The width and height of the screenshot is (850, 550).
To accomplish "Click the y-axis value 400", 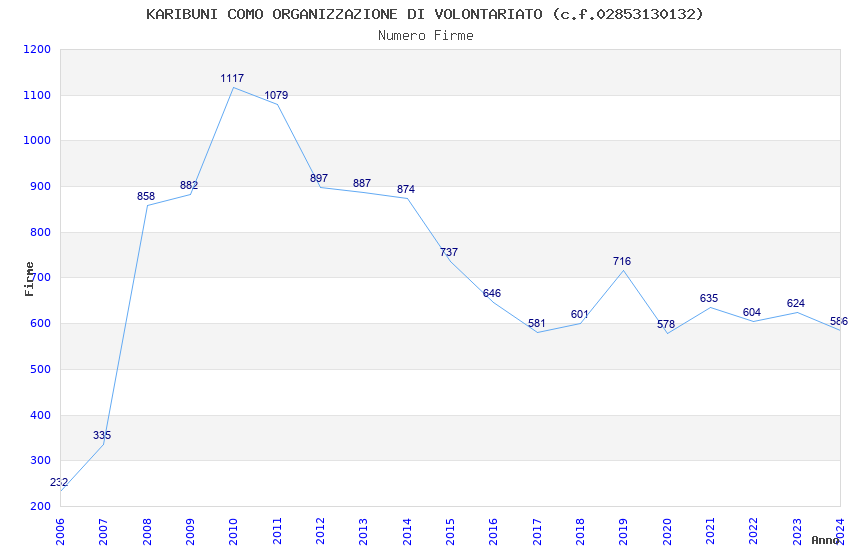I will [x=40, y=416].
